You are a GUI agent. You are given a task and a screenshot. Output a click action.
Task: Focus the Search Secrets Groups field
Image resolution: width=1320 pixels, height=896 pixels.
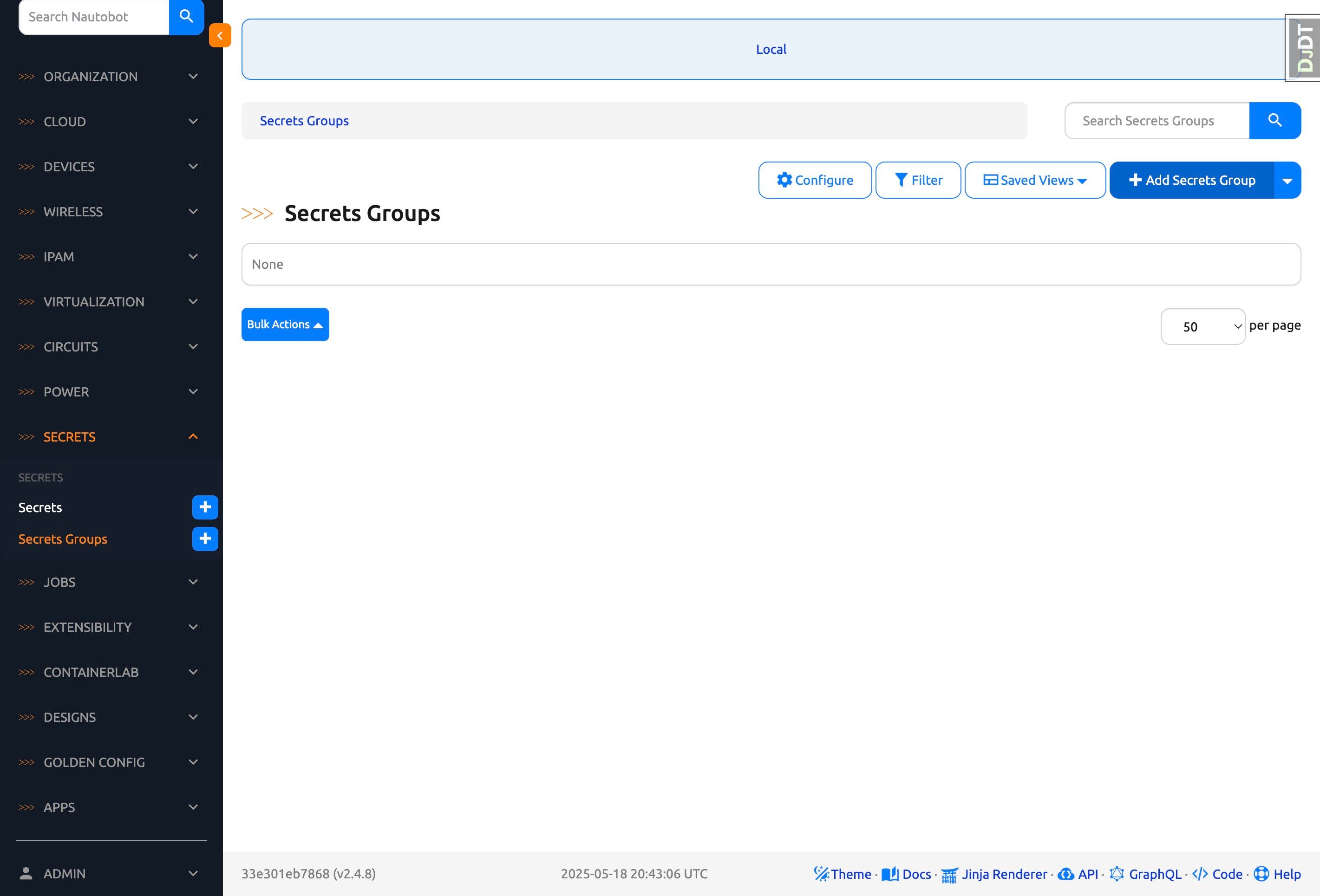click(1157, 120)
